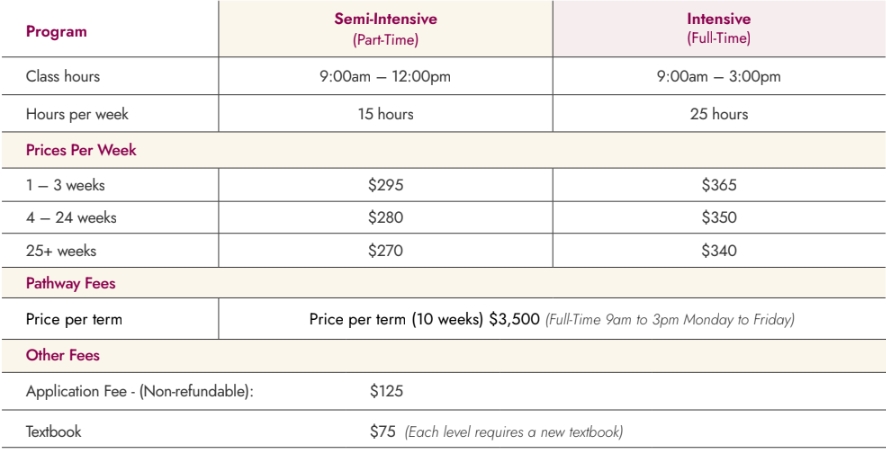Click the Program header cell
Screen dimensions: 886x450
57,31
